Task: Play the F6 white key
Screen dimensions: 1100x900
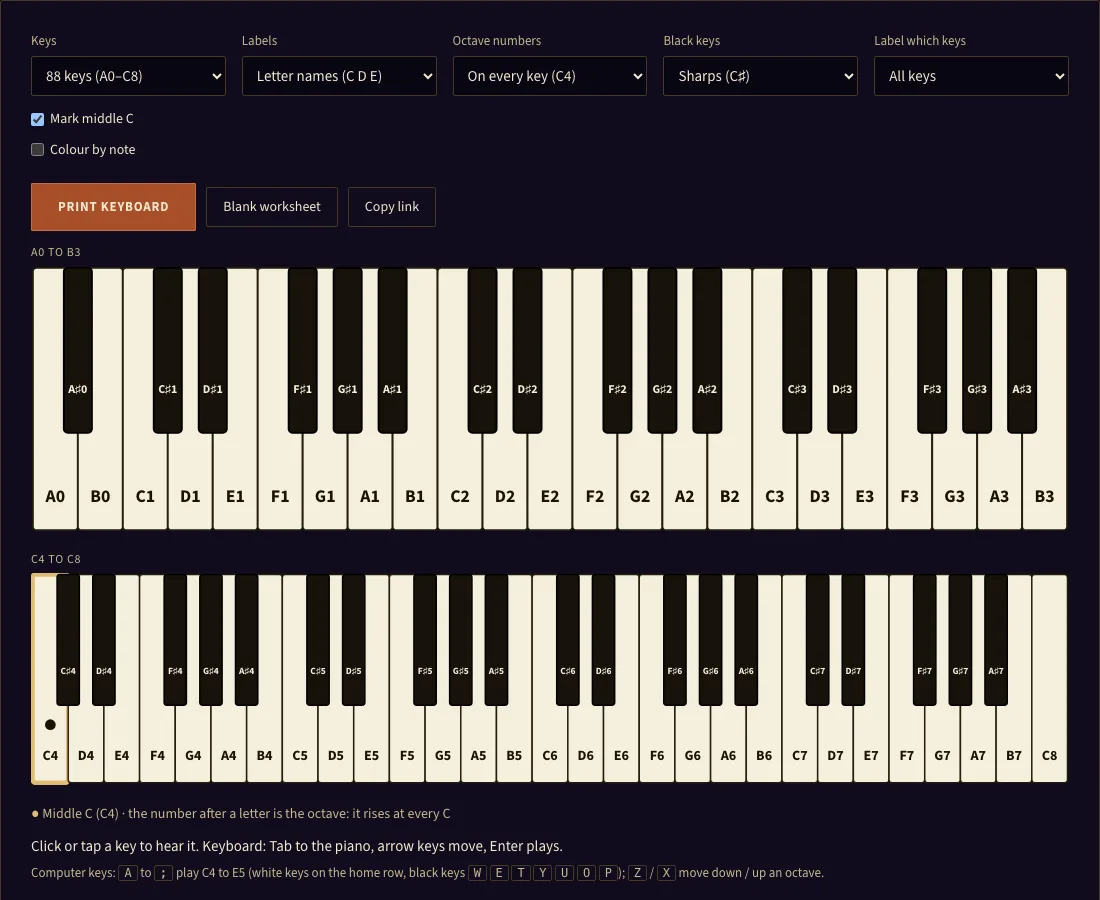Action: point(657,744)
